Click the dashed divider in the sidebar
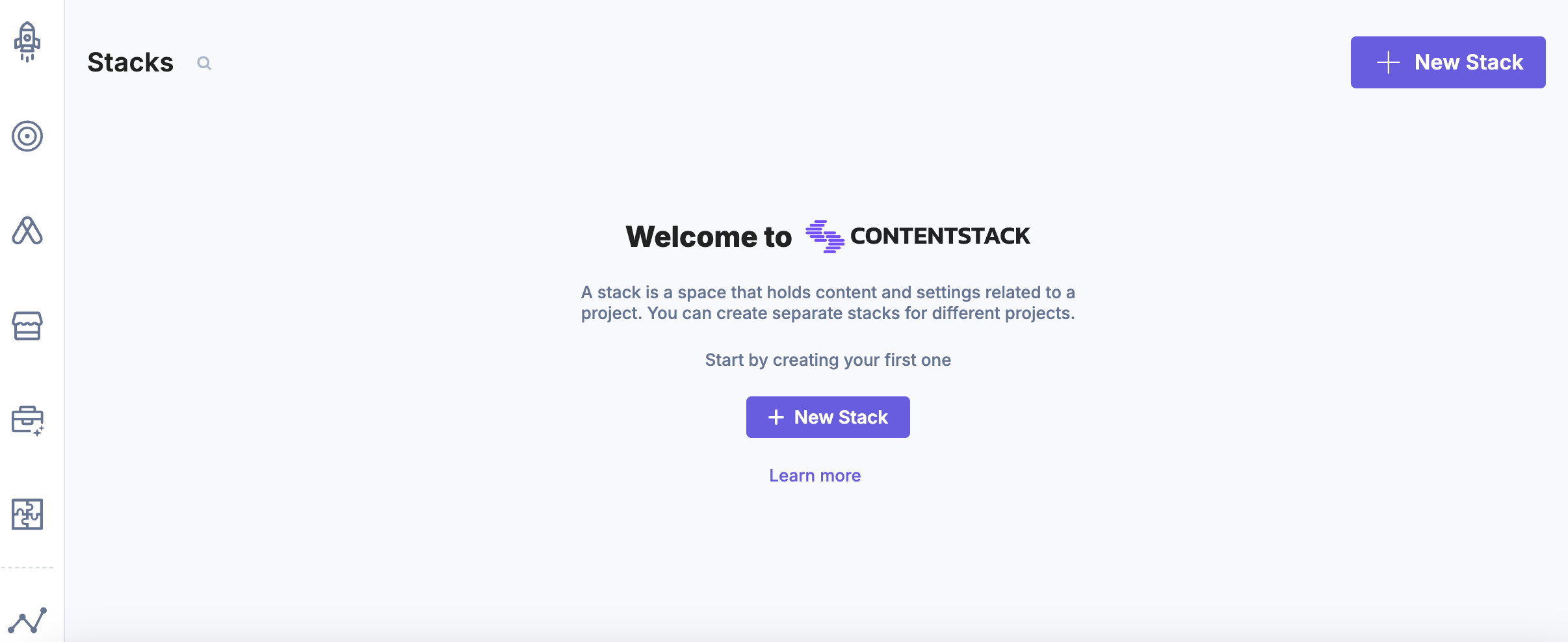This screenshot has height=642, width=1568. (27, 567)
